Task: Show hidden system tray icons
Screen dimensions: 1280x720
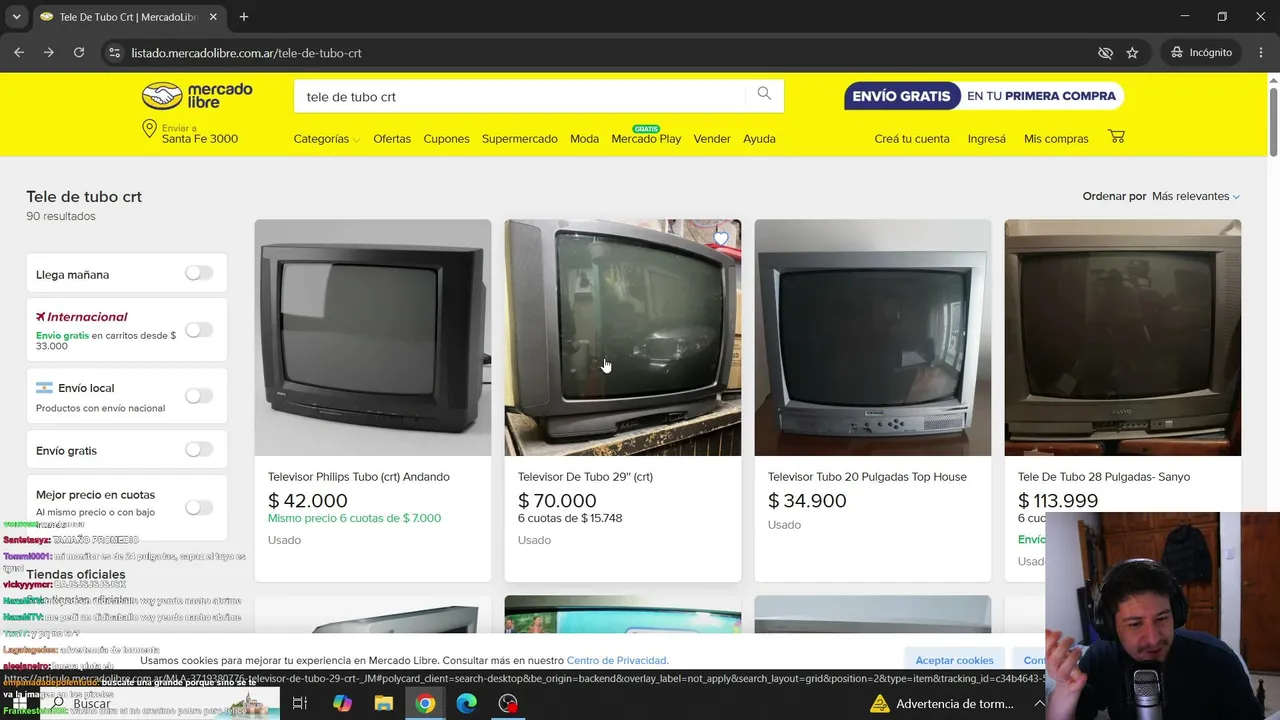Action: (1039, 704)
